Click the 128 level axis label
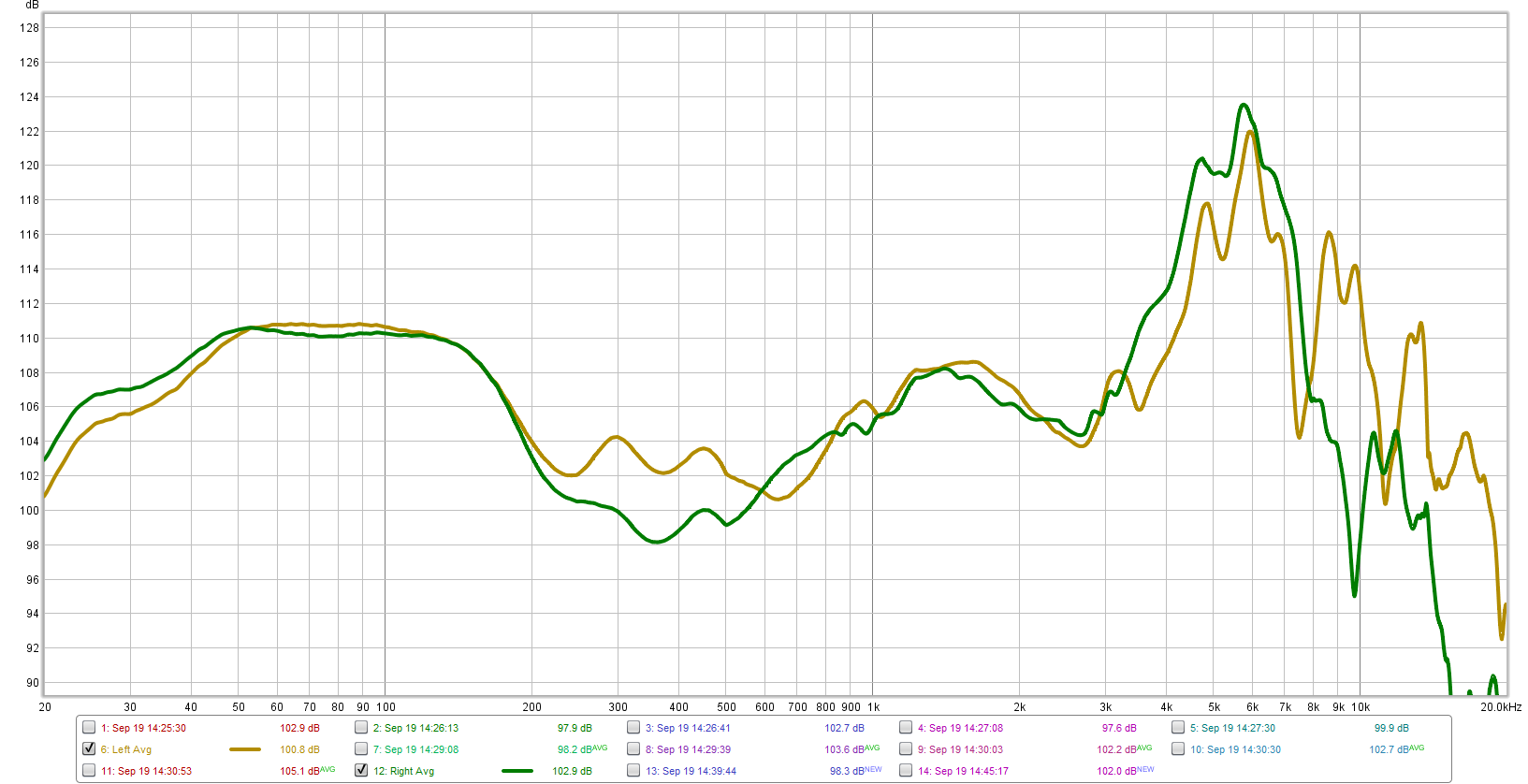This screenshot has height=784, width=1528. pyautogui.click(x=30, y=28)
